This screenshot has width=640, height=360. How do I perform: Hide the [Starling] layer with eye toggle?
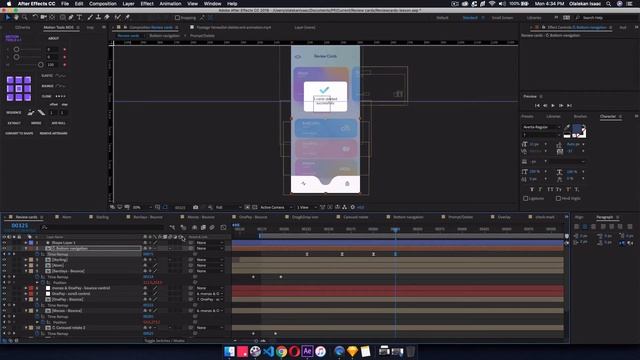(x=4, y=260)
